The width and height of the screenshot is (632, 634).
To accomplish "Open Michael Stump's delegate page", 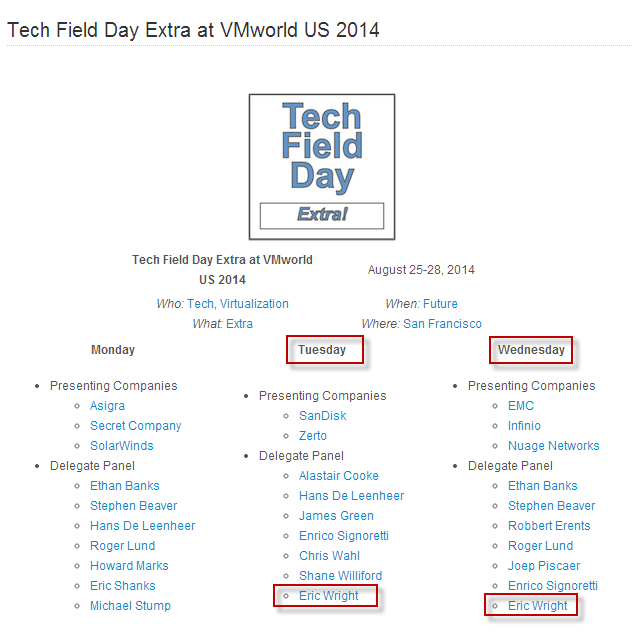I will coord(130,606).
